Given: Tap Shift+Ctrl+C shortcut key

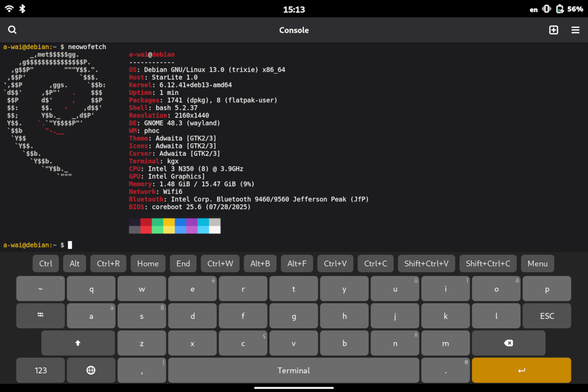Looking at the screenshot, I should click(x=488, y=263).
